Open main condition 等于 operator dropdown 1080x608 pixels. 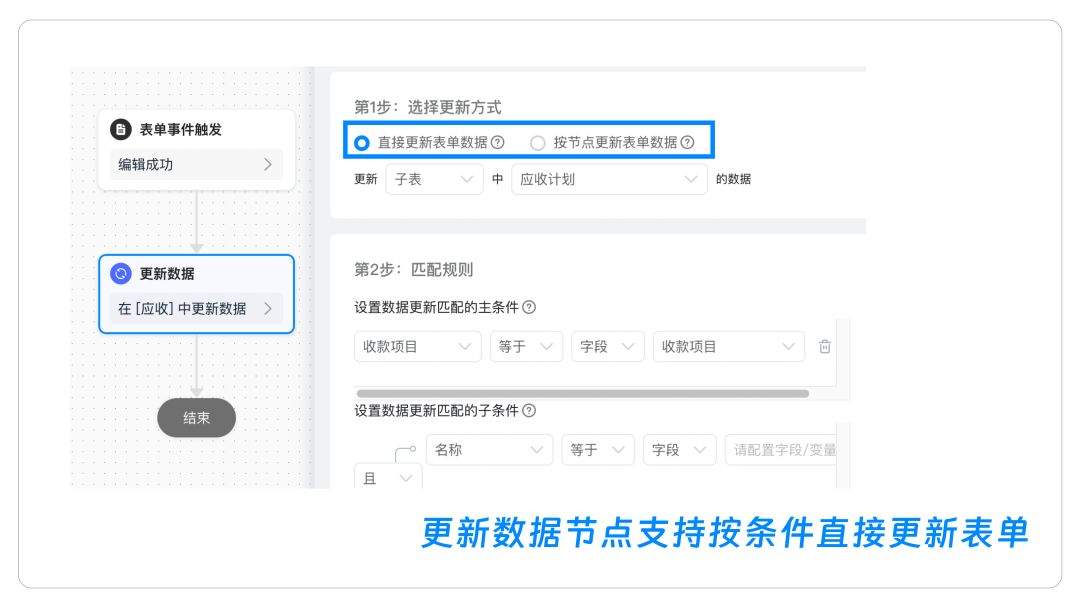526,347
